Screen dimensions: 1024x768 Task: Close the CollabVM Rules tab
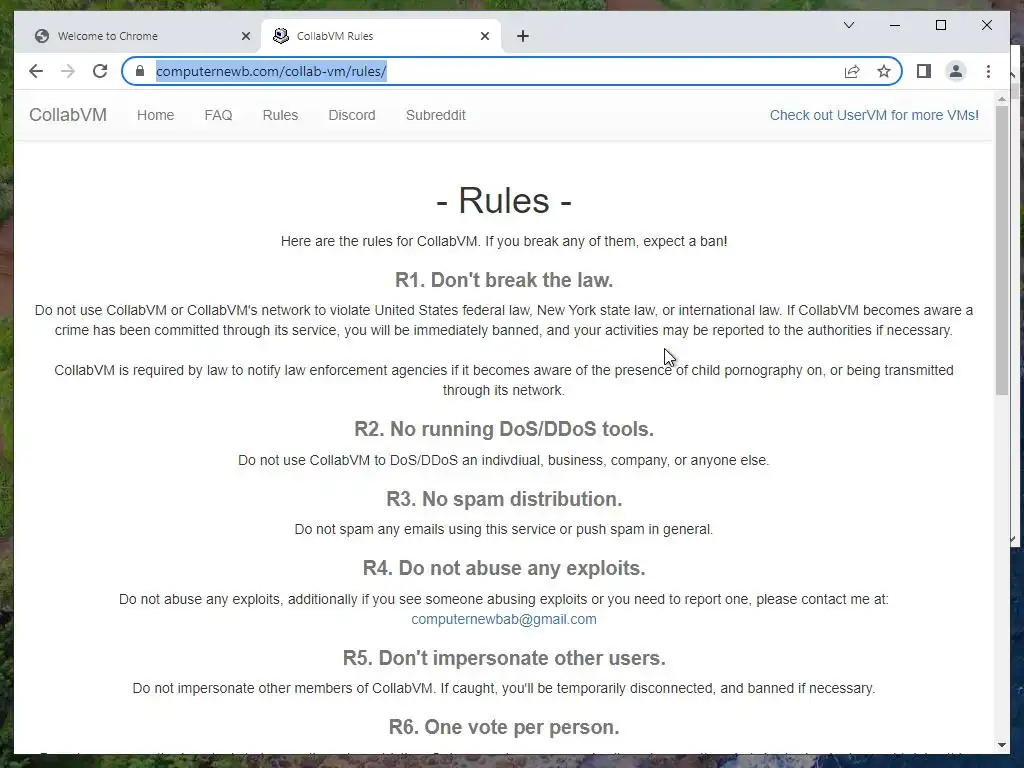tap(485, 36)
